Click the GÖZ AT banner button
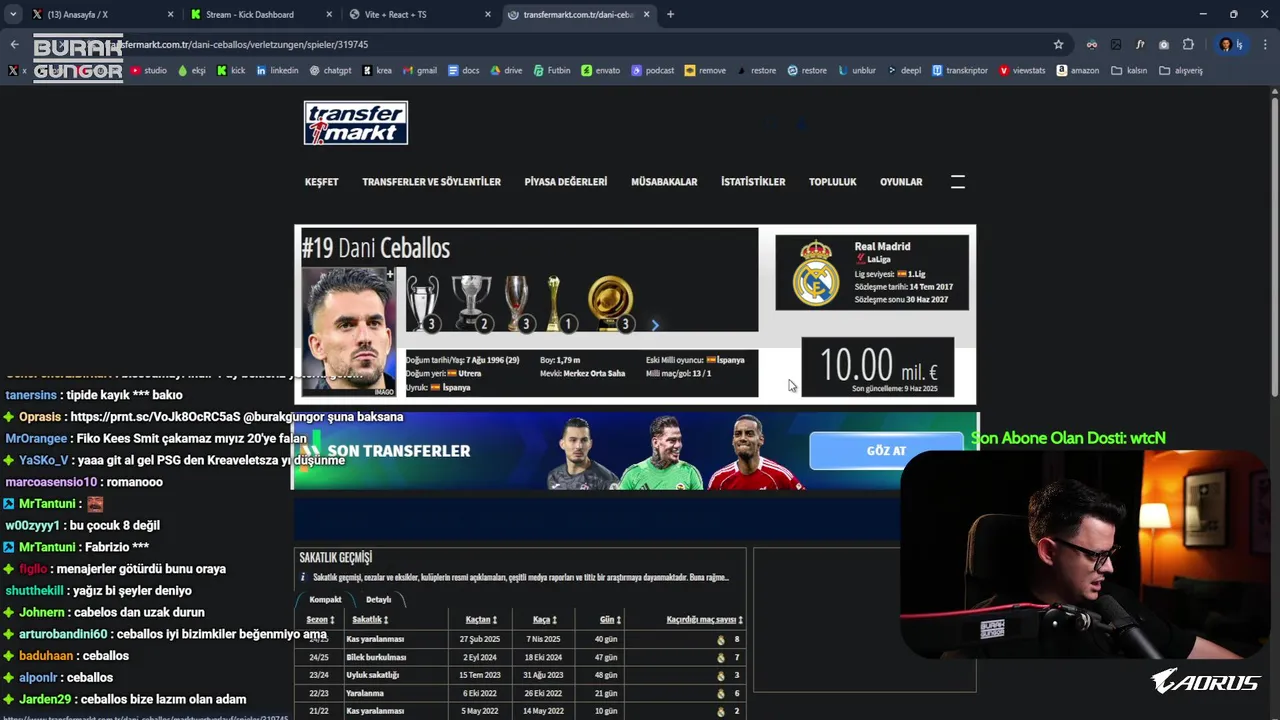 pos(886,451)
